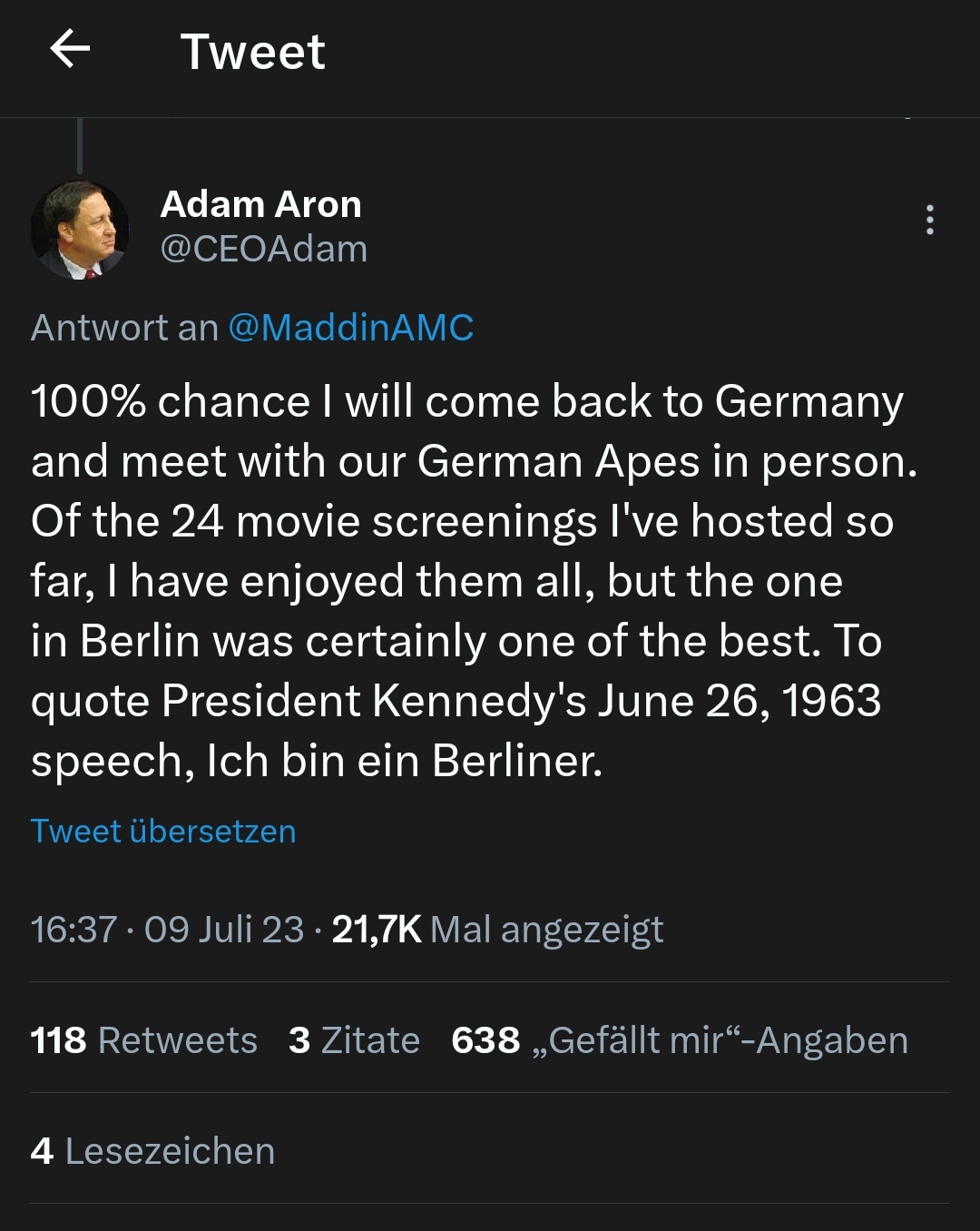The height and width of the screenshot is (1231, 980).
Task: Click the Adam Aron display name
Action: [x=260, y=204]
